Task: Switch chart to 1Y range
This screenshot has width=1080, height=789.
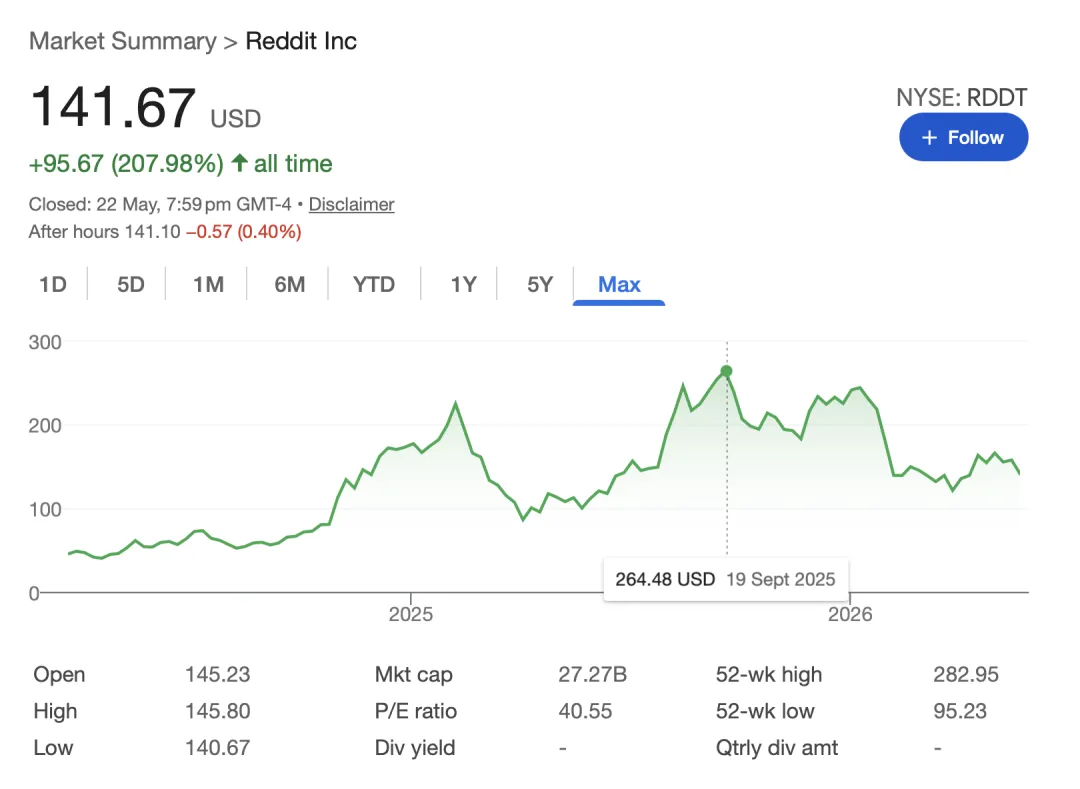Action: click(x=464, y=284)
